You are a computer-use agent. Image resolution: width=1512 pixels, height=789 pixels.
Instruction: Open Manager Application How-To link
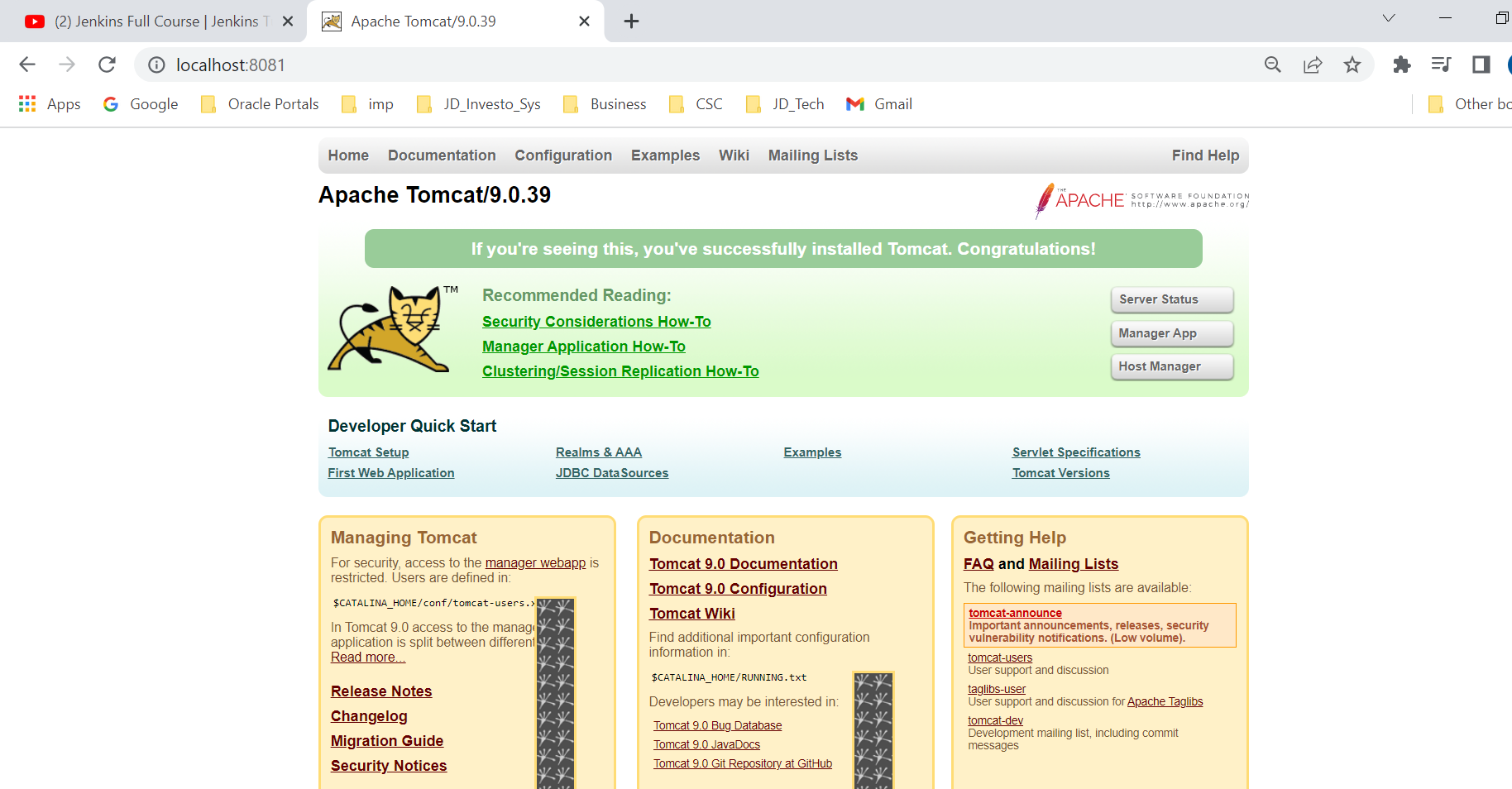(x=584, y=347)
